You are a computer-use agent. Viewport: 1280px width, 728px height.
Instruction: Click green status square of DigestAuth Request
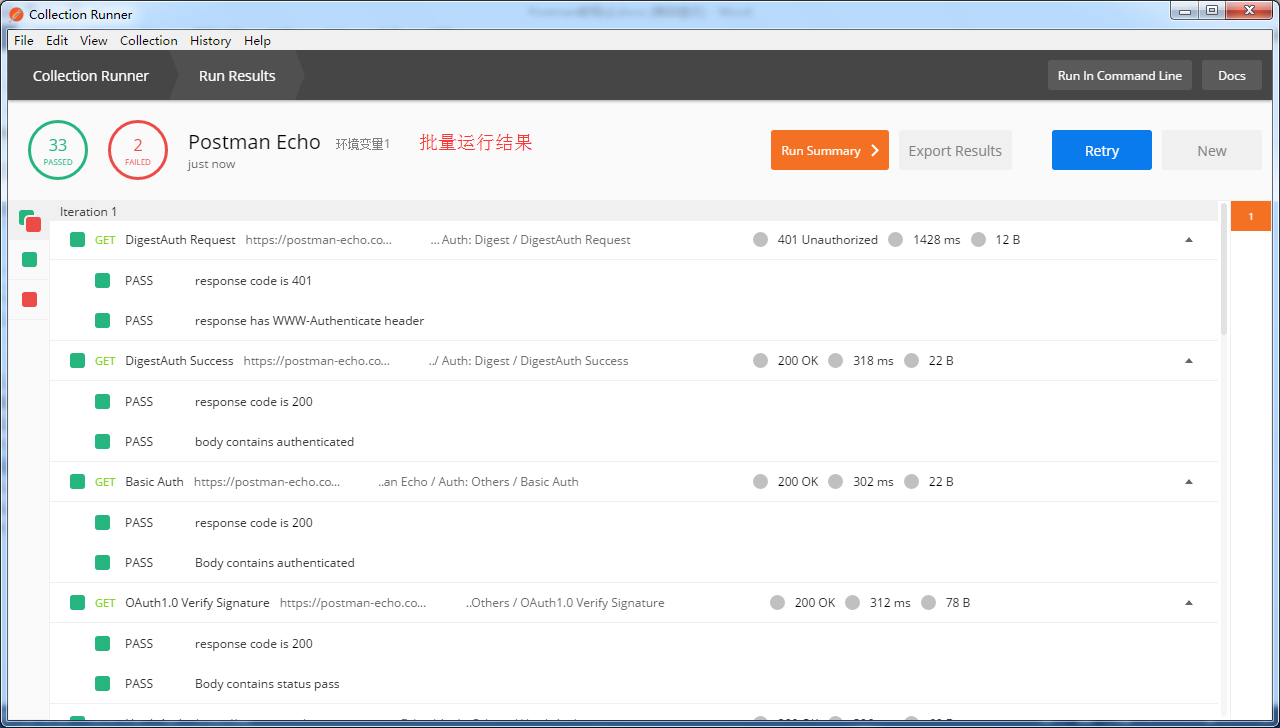coord(77,240)
